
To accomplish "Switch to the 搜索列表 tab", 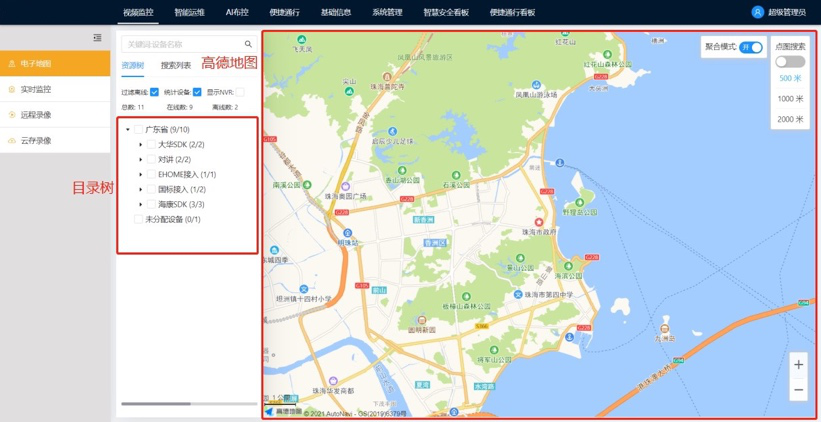I will [x=176, y=66].
